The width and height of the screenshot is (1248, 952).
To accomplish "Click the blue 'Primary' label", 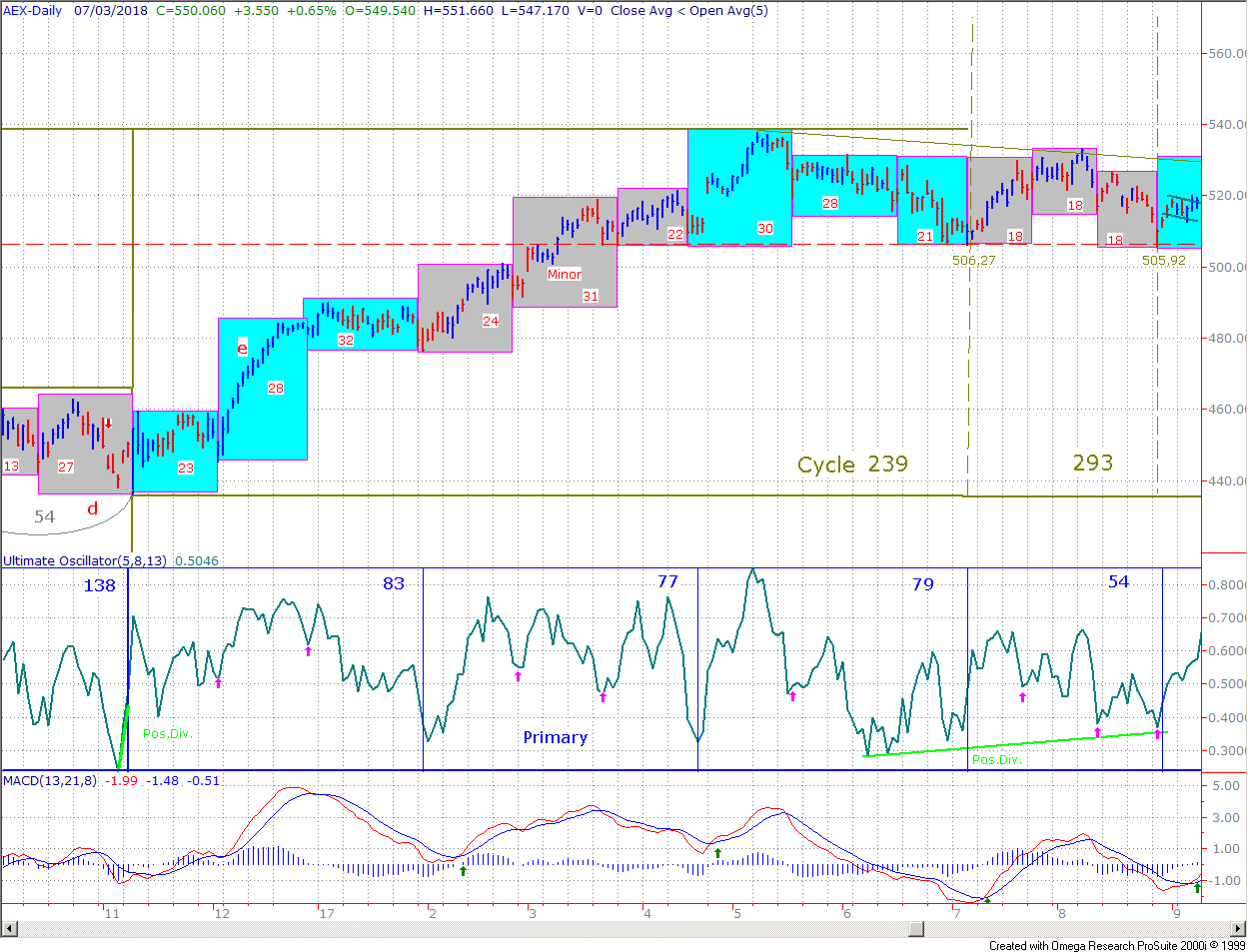I will point(556,737).
